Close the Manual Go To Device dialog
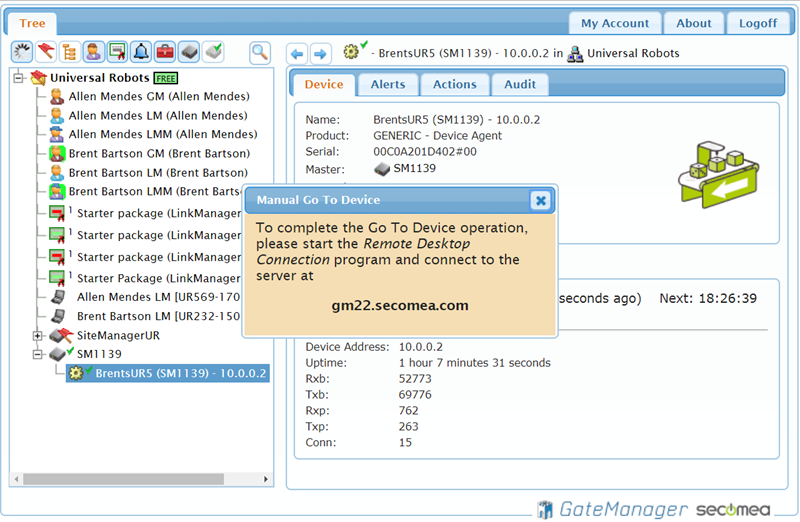 pos(540,200)
